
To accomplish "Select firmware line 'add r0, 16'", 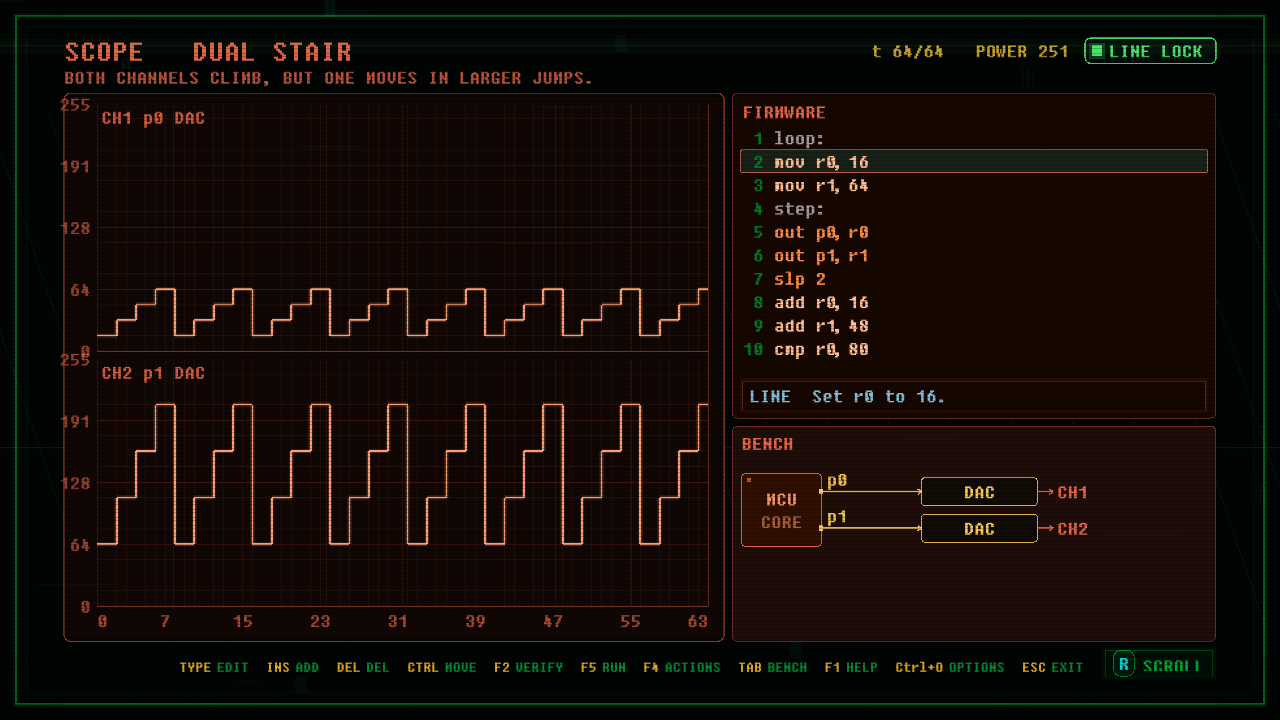I will [973, 303].
